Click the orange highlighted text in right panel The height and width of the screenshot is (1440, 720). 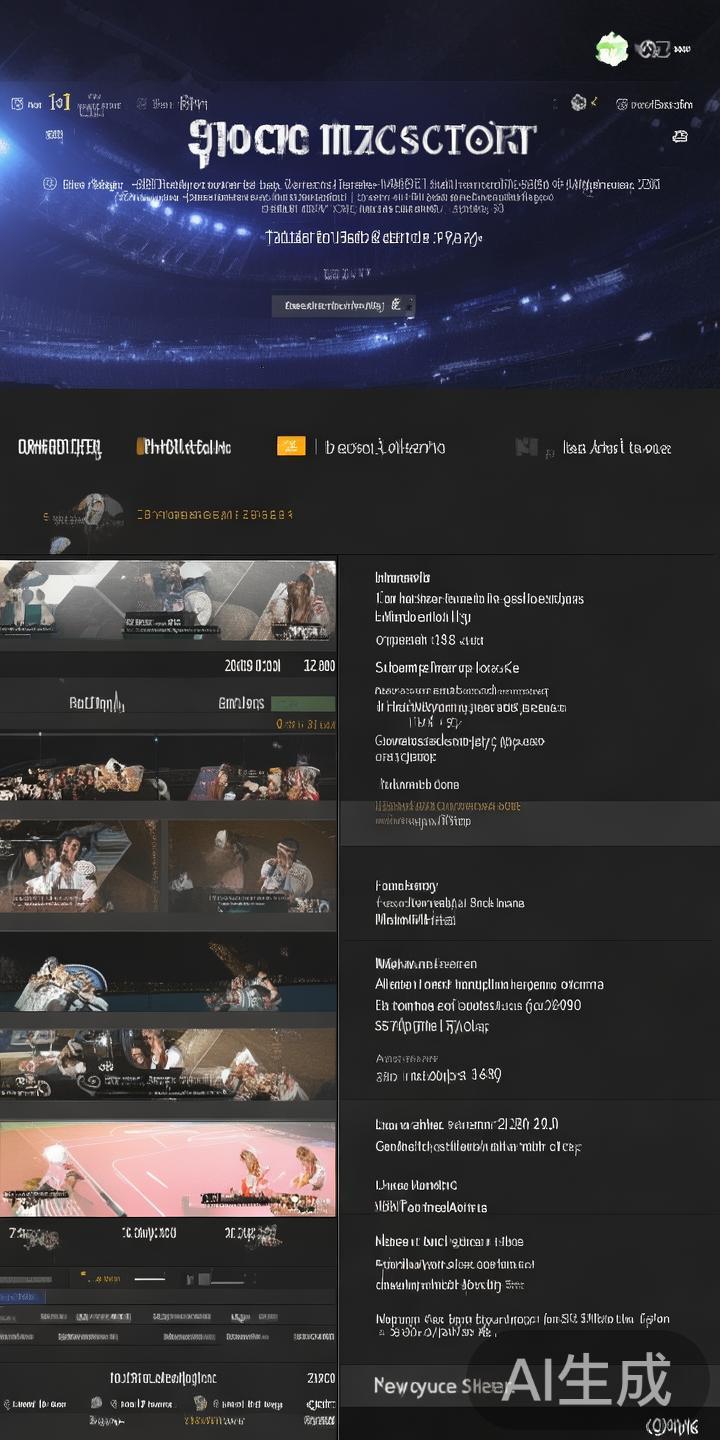(447, 805)
